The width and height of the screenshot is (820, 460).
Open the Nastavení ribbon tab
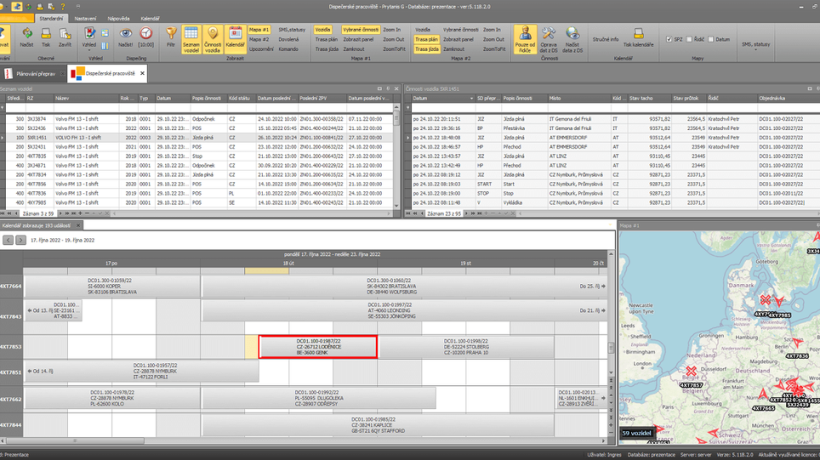point(86,18)
